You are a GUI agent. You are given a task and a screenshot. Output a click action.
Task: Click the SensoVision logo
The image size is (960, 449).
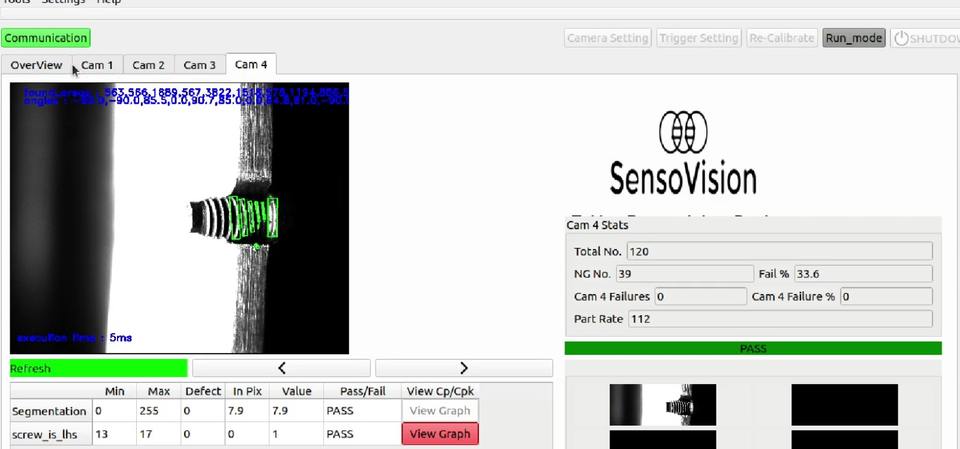pos(683,153)
